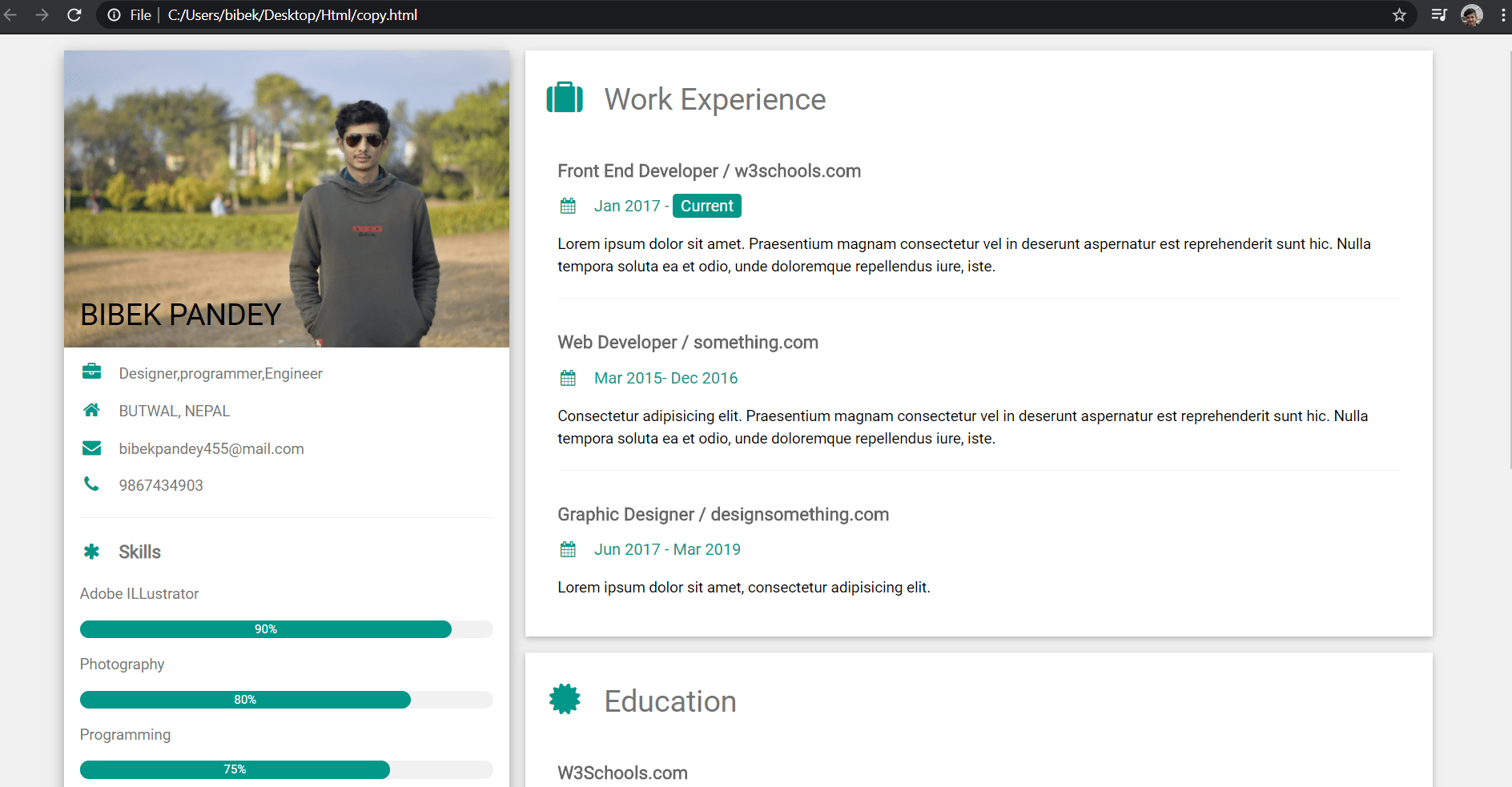Click the phone icon beside 9867434903
Viewport: 1512px width, 787px height.
coord(91,484)
